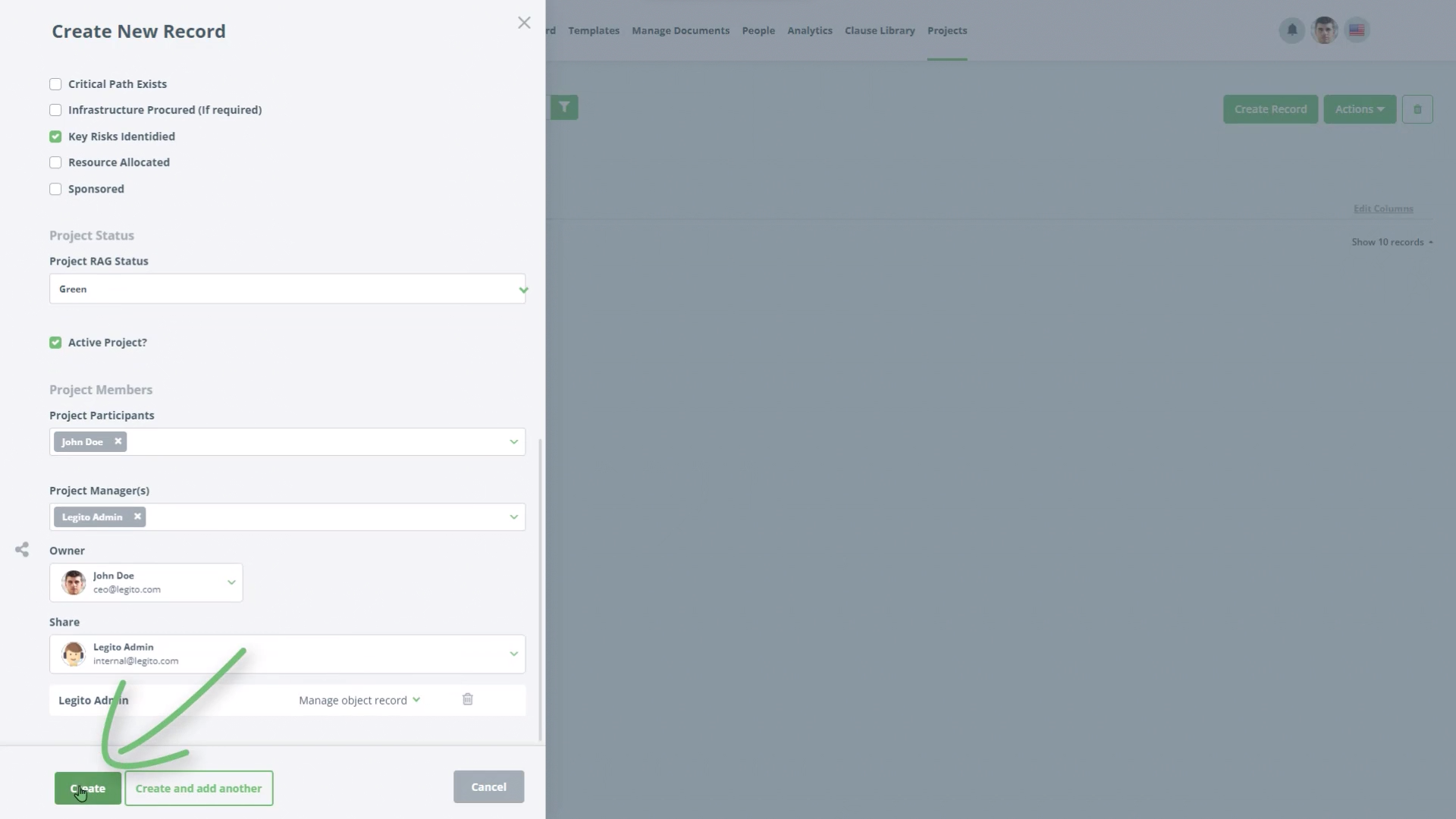Screen dimensions: 1456x819
Task: Uncheck Key Risks Identified
Action: pyautogui.click(x=55, y=136)
